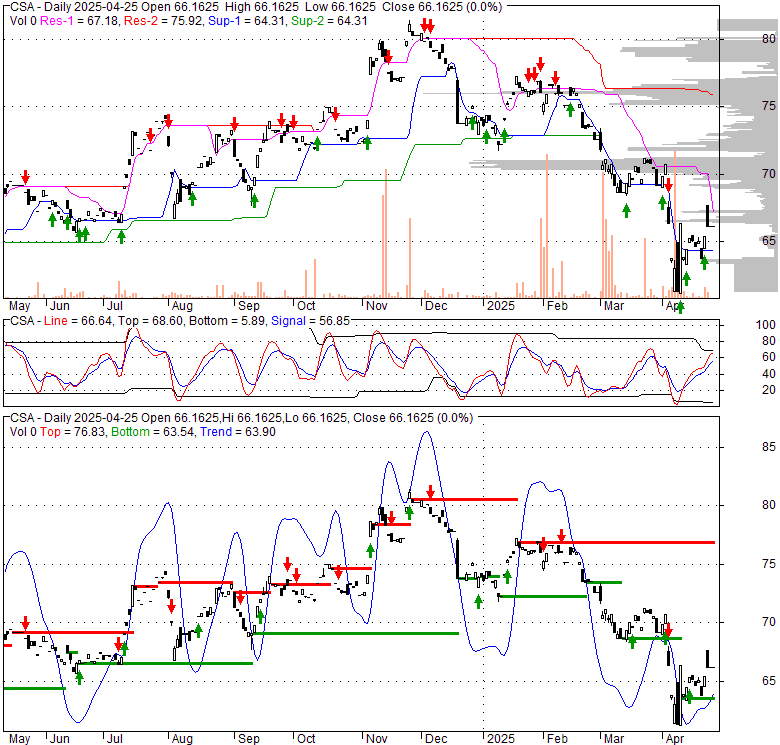
Task: Click the 75 price label on lower chart axis
Action: pyautogui.click(x=769, y=563)
